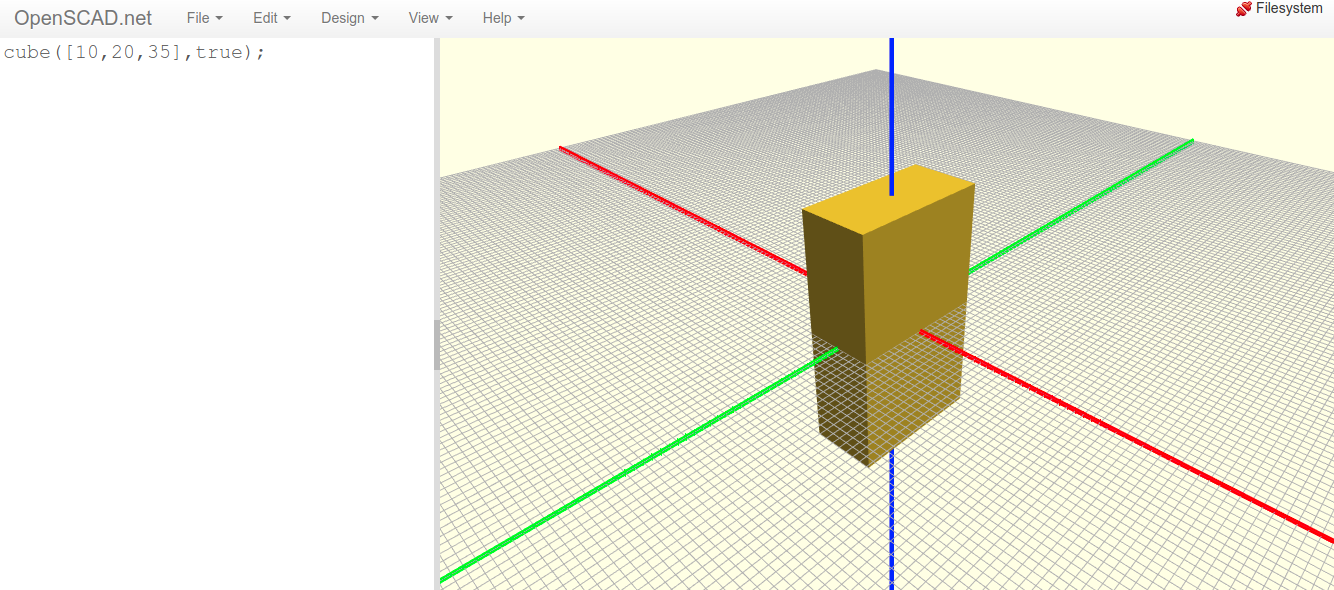
Task: Click the OpenSCAD.net brand link
Action: [x=83, y=18]
